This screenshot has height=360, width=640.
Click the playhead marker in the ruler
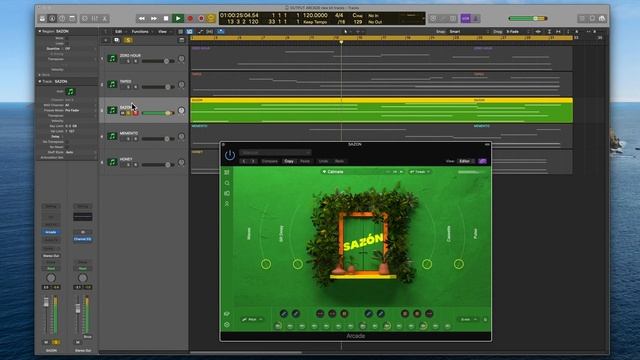[x=341, y=42]
